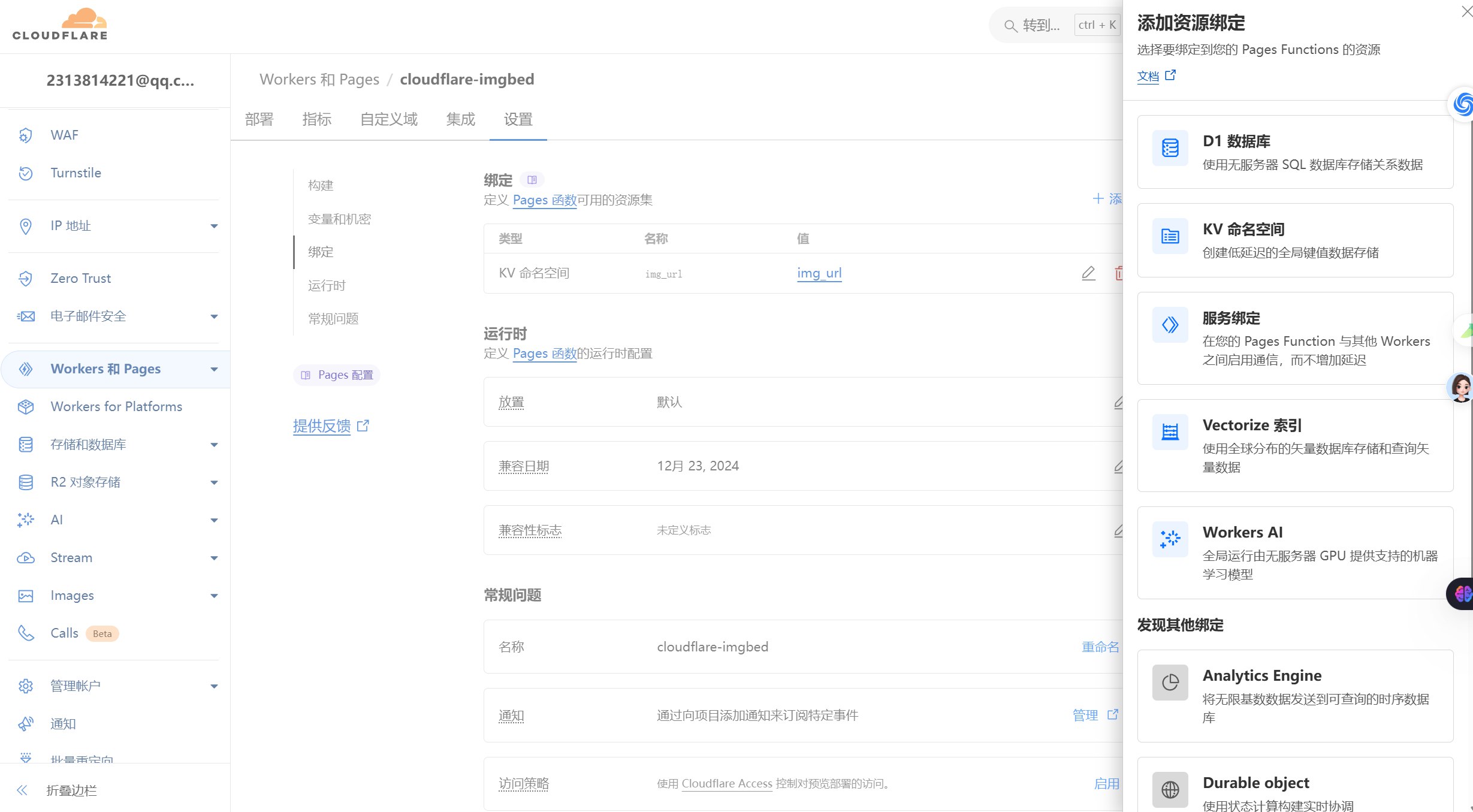Select the 电子邮件安全 envelope icon
This screenshot has height=812, width=1473.
click(25, 316)
